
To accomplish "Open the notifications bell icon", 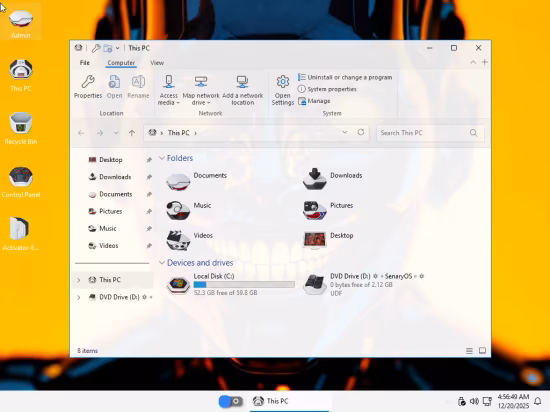I will 537,401.
